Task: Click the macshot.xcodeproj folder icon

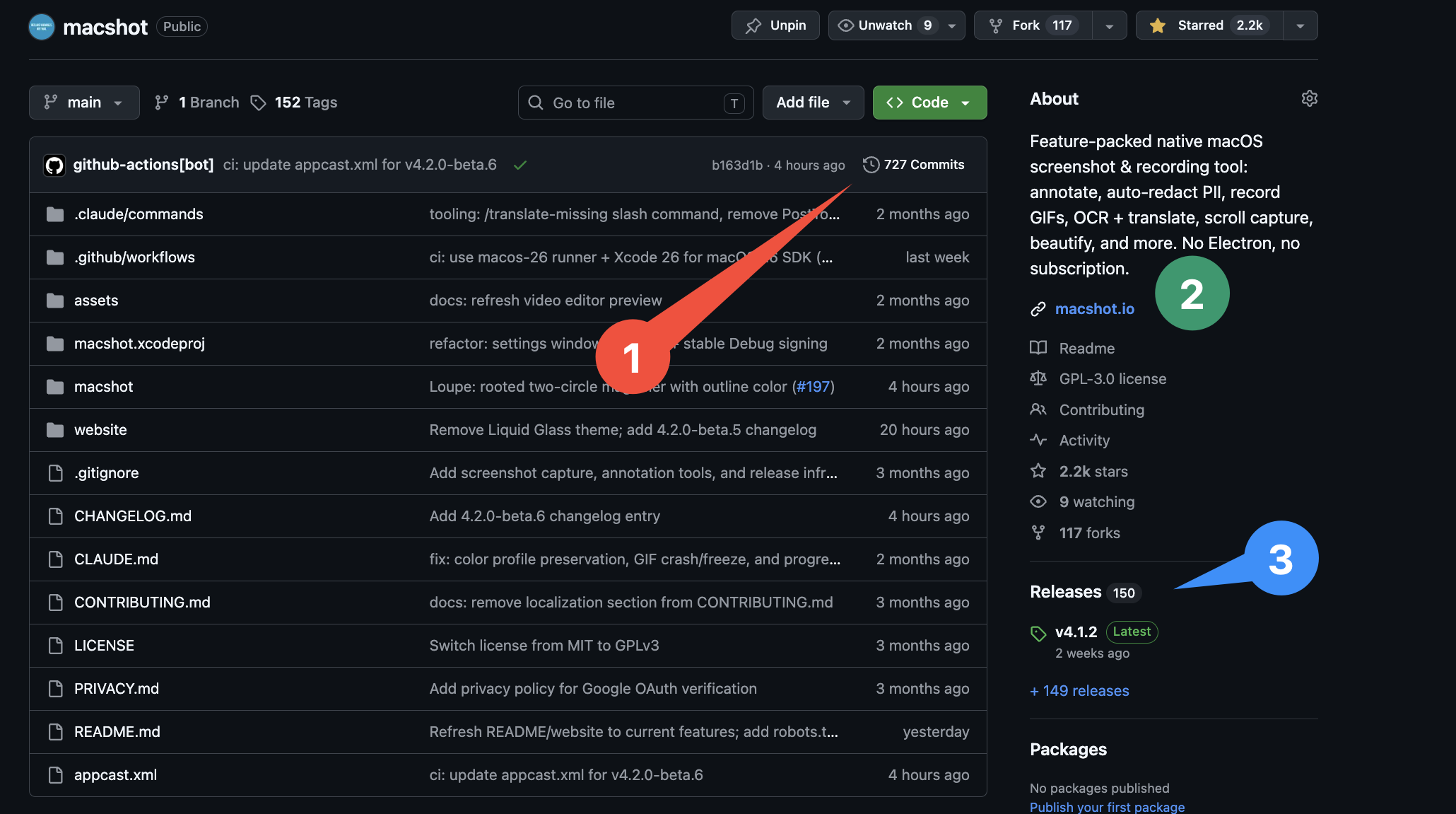Action: (x=54, y=344)
